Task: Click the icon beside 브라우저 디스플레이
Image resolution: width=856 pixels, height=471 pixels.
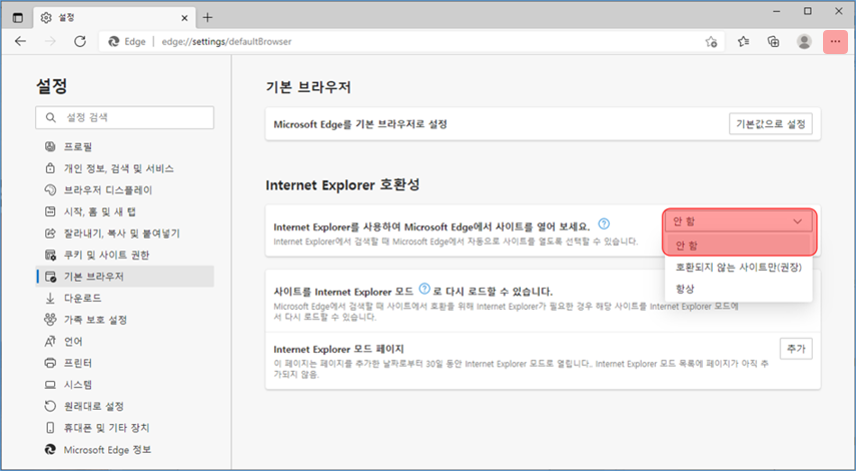Action: tap(50, 190)
